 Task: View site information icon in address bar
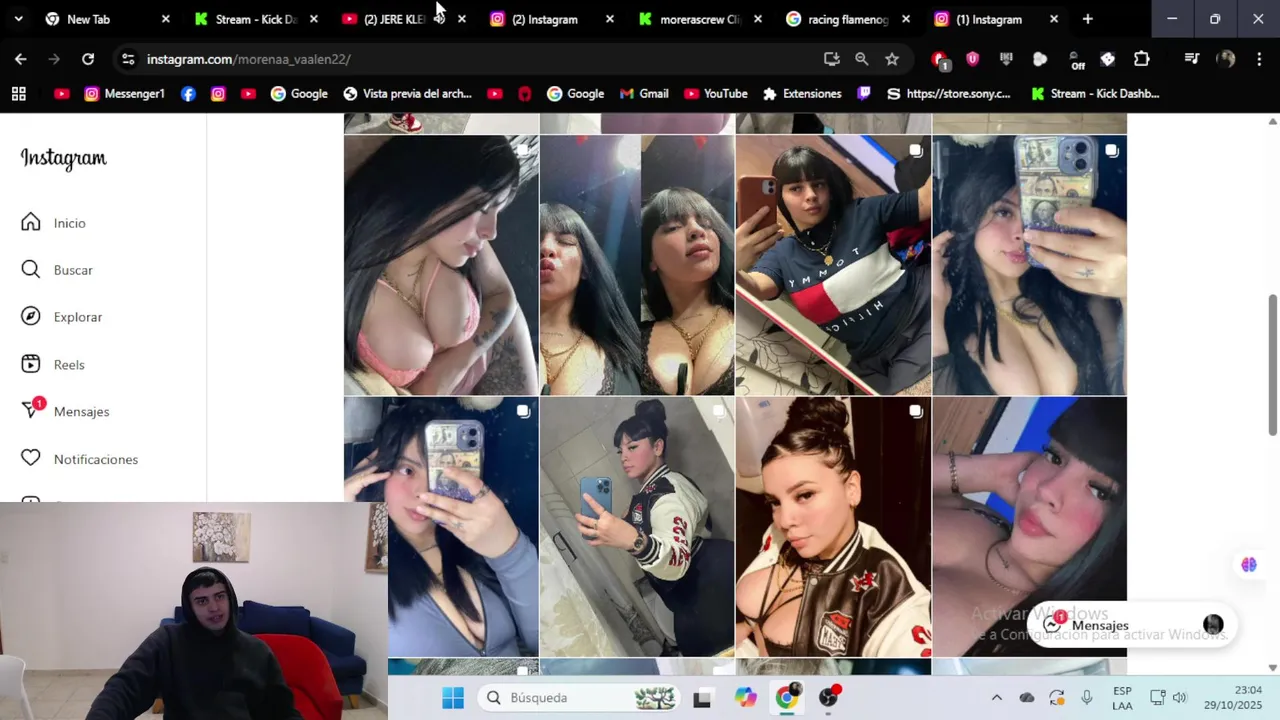point(128,59)
